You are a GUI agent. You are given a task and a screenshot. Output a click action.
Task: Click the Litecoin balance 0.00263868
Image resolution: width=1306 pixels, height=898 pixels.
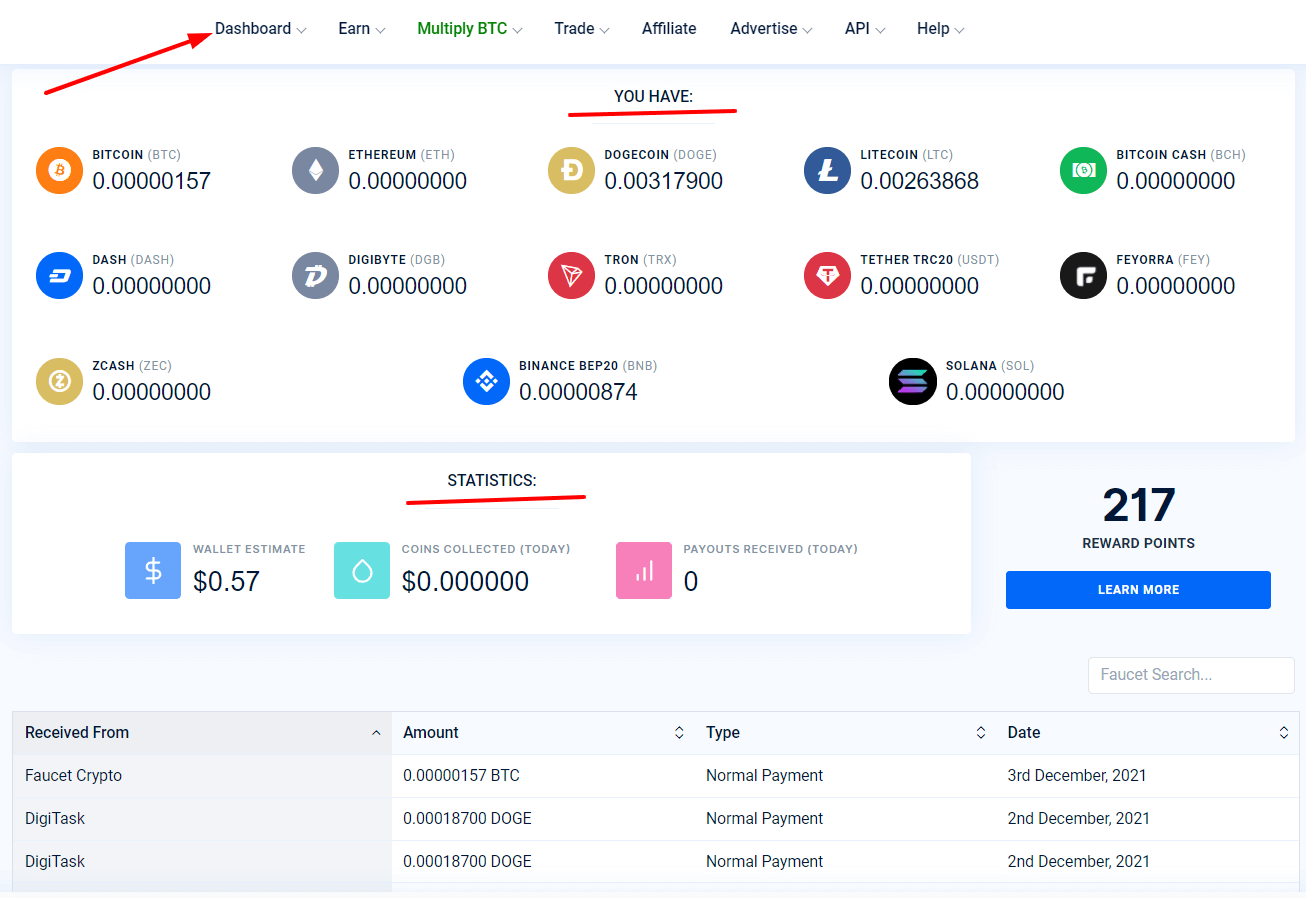tap(919, 181)
